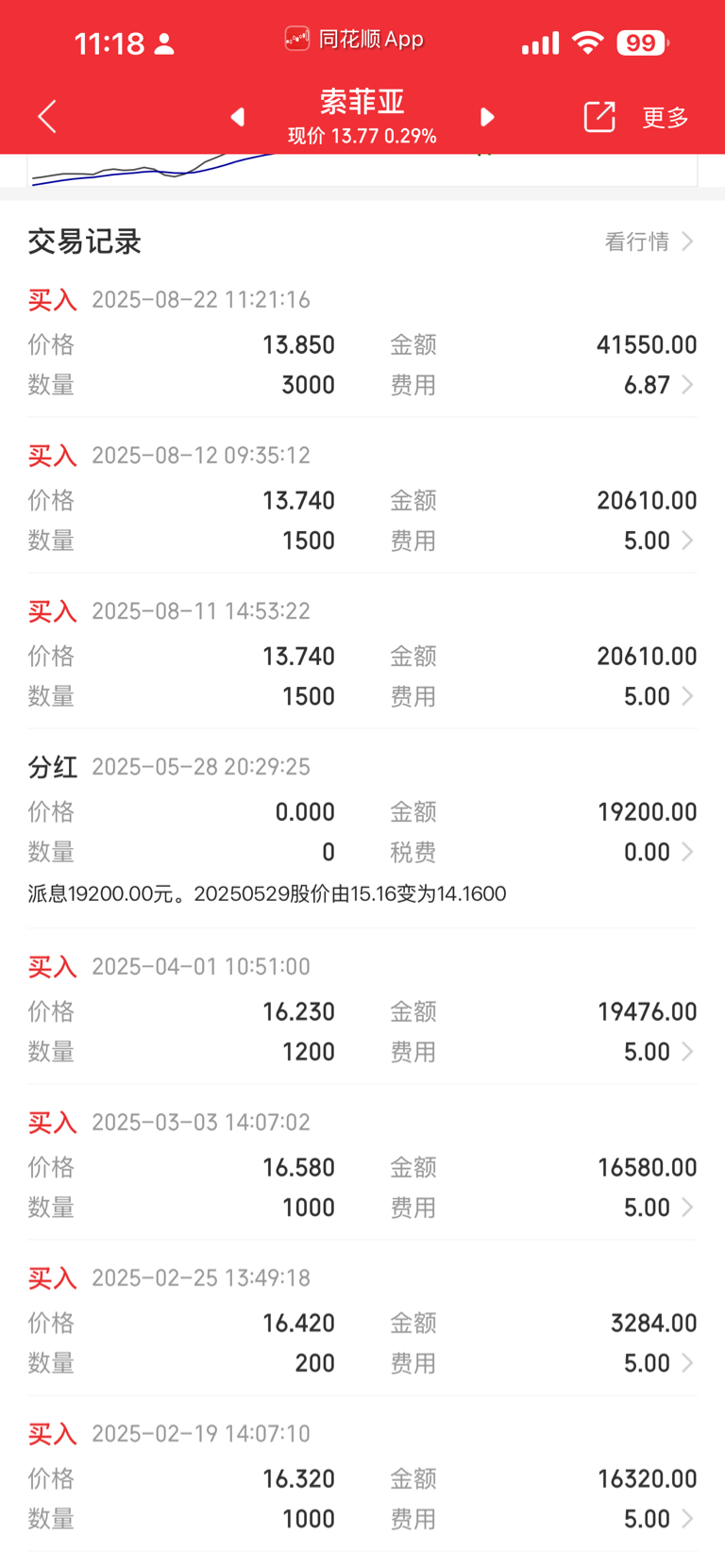Tap the battery indicator in status bar
The image size is (725, 1568).
pyautogui.click(x=643, y=42)
